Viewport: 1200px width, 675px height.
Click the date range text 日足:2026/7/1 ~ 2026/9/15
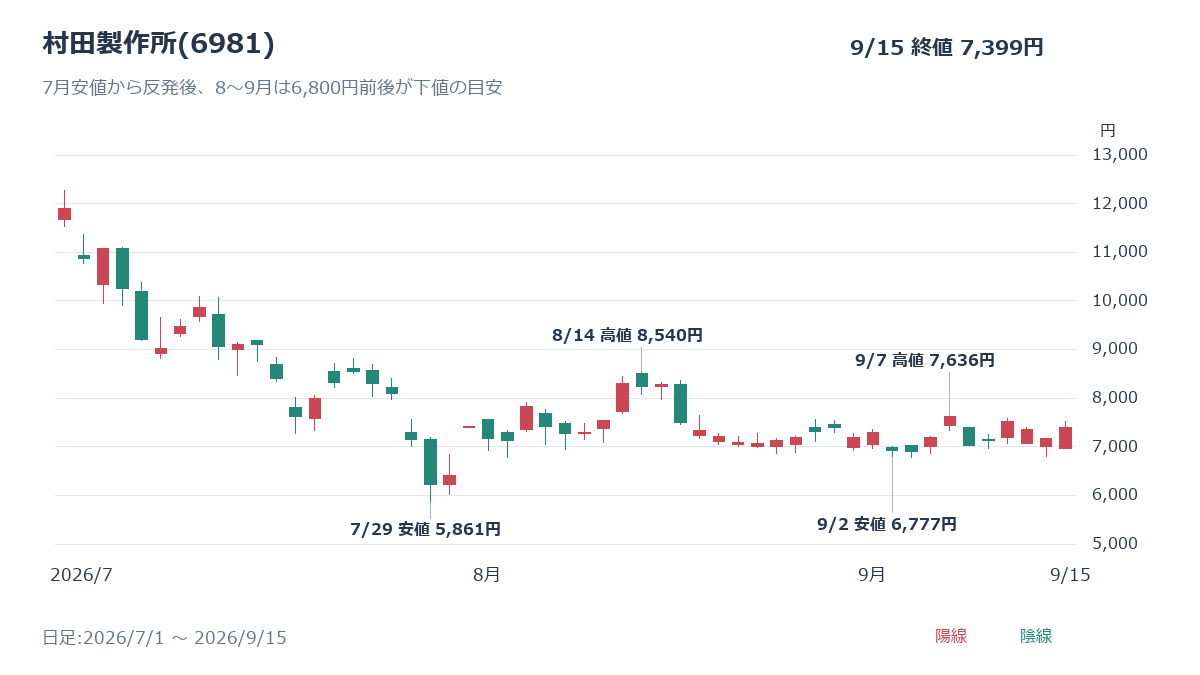164,637
